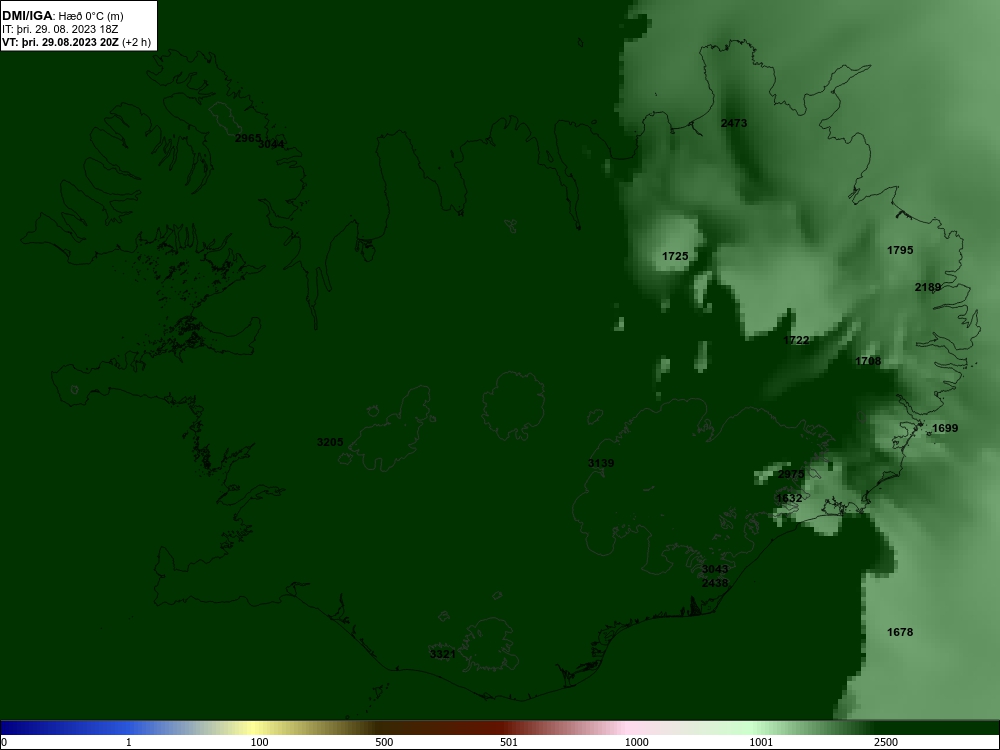Click the legend tick label 100
Image resolution: width=1000 pixels, height=750 pixels.
260,742
